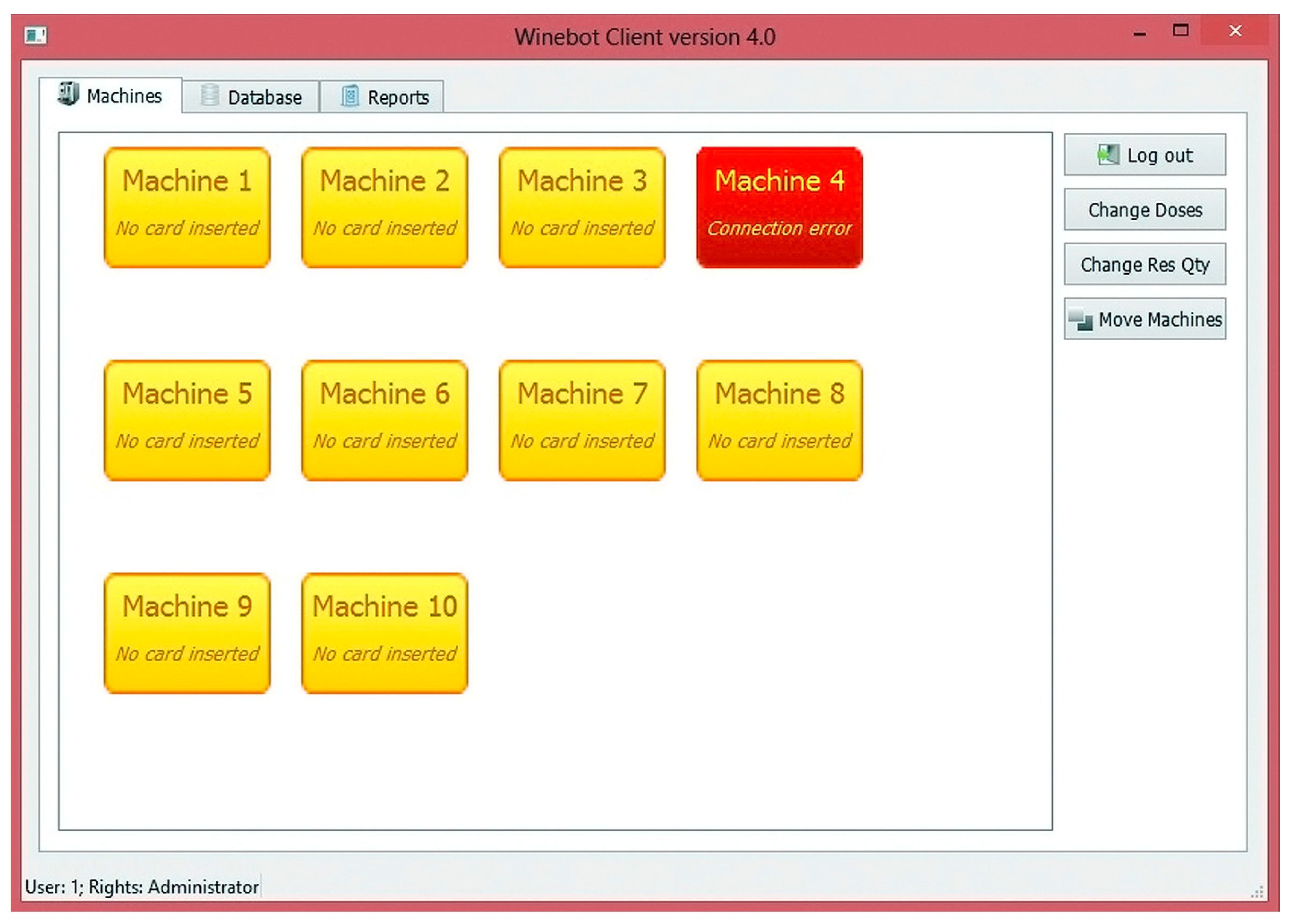Click the Machine 6 tile
Image resolution: width=1289 pixels, height=924 pixels.
pyautogui.click(x=385, y=420)
